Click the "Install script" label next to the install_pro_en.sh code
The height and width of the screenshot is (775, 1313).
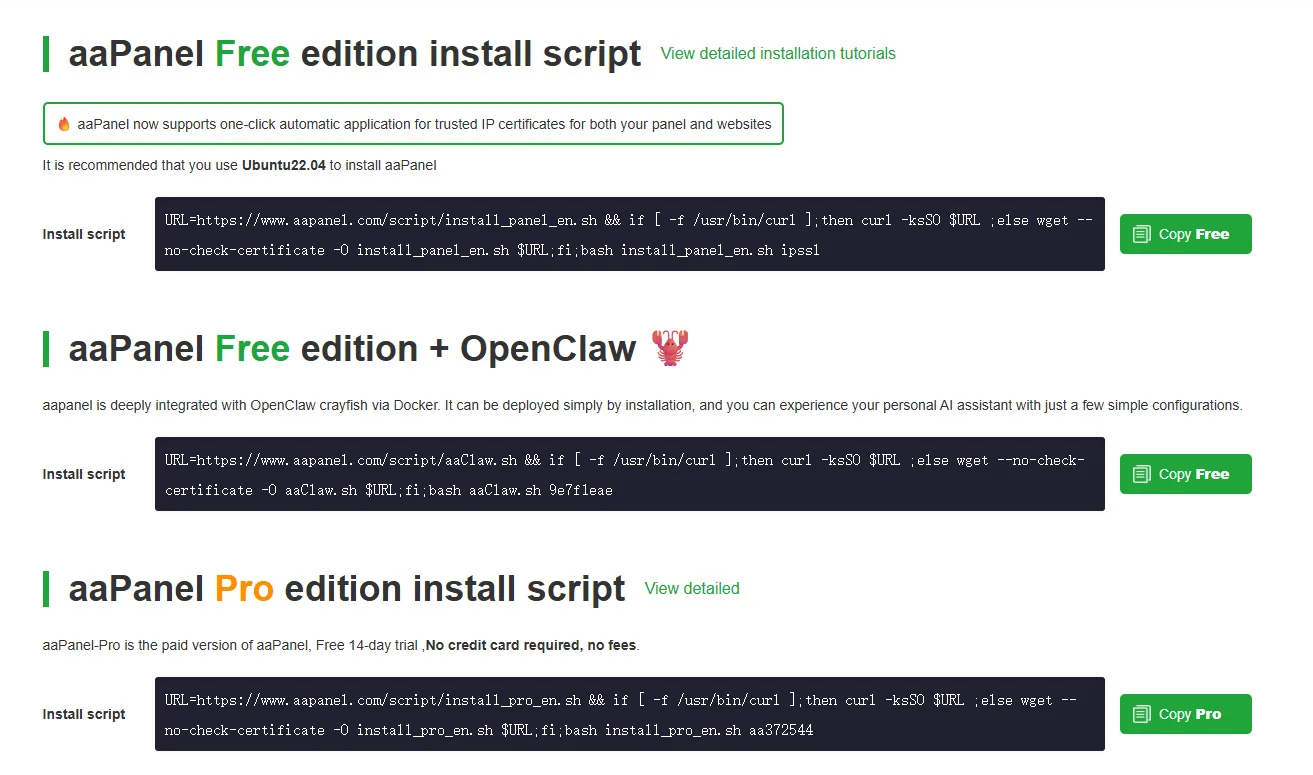click(84, 714)
